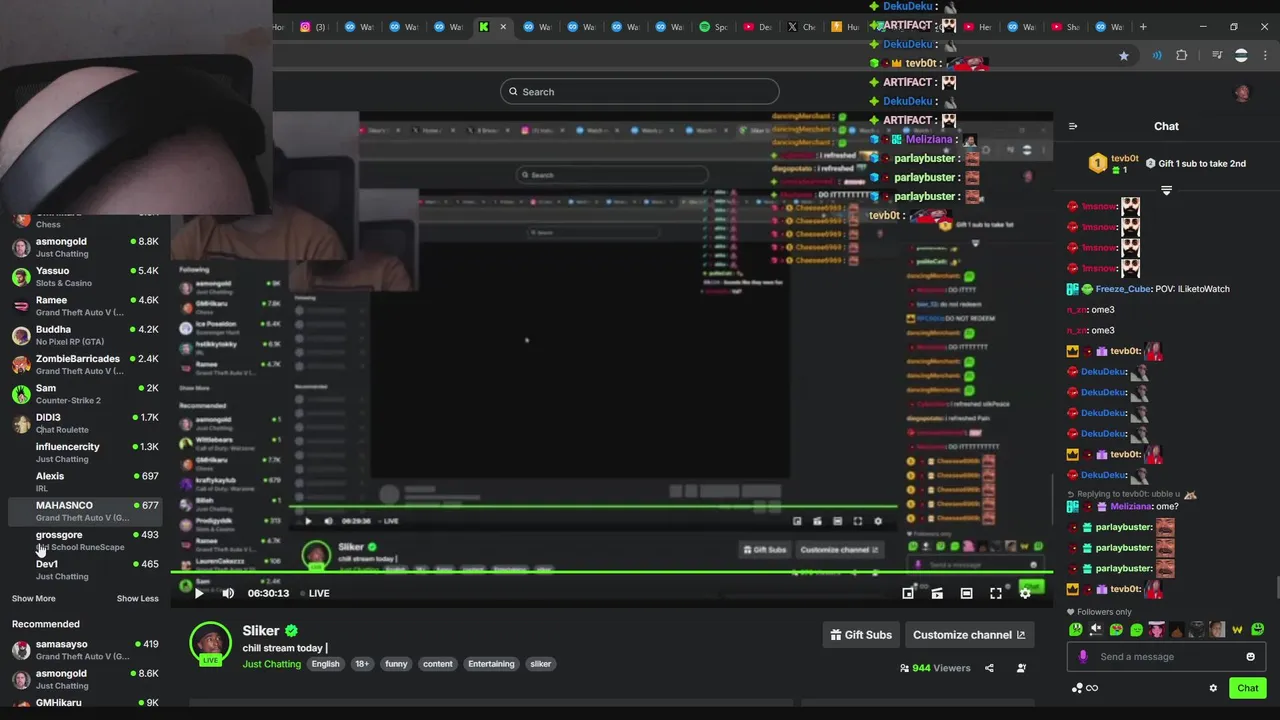
Task: Open Dev1 channel in sidebar
Action: tap(84, 569)
